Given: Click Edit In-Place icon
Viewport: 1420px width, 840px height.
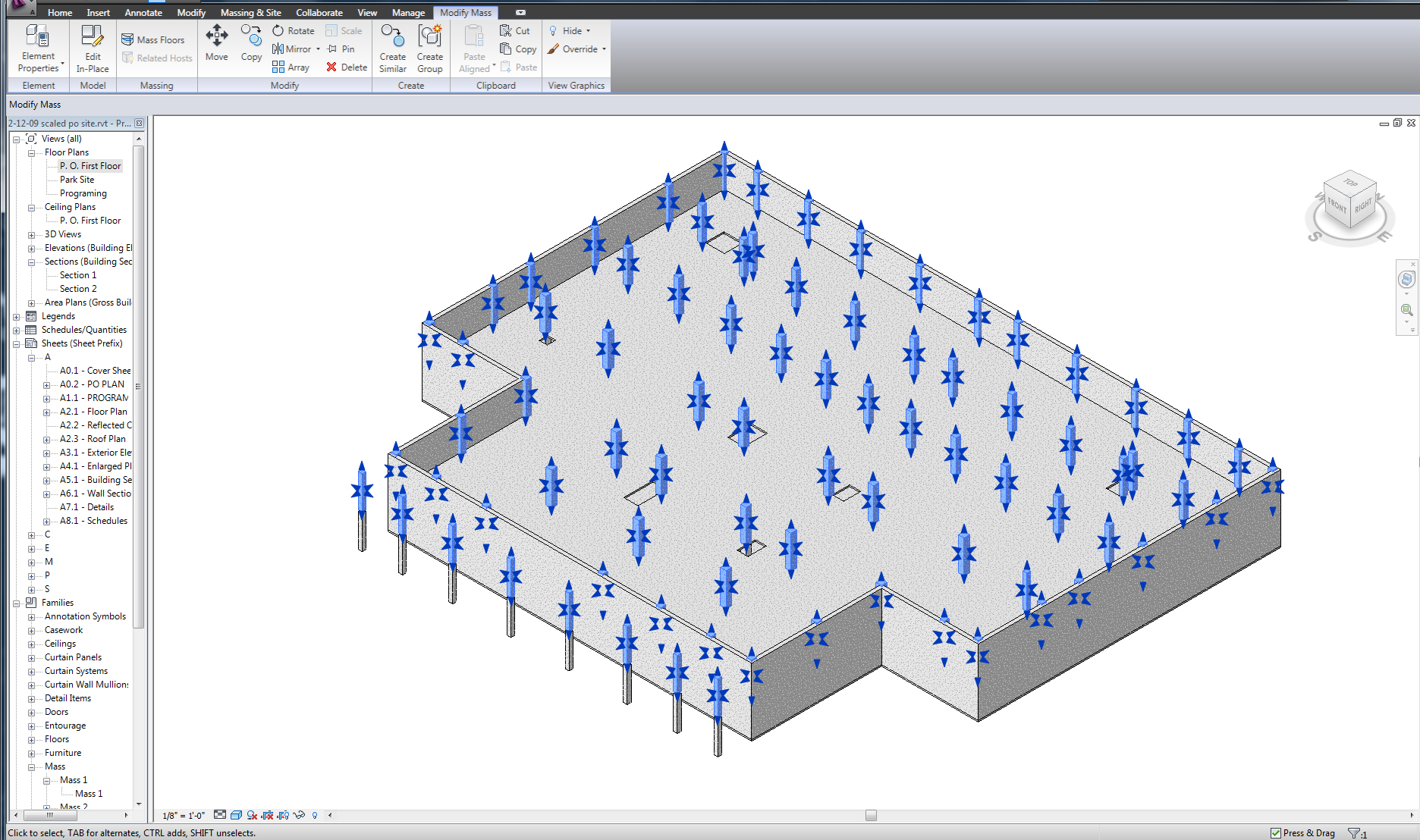Looking at the screenshot, I should tap(93, 47).
